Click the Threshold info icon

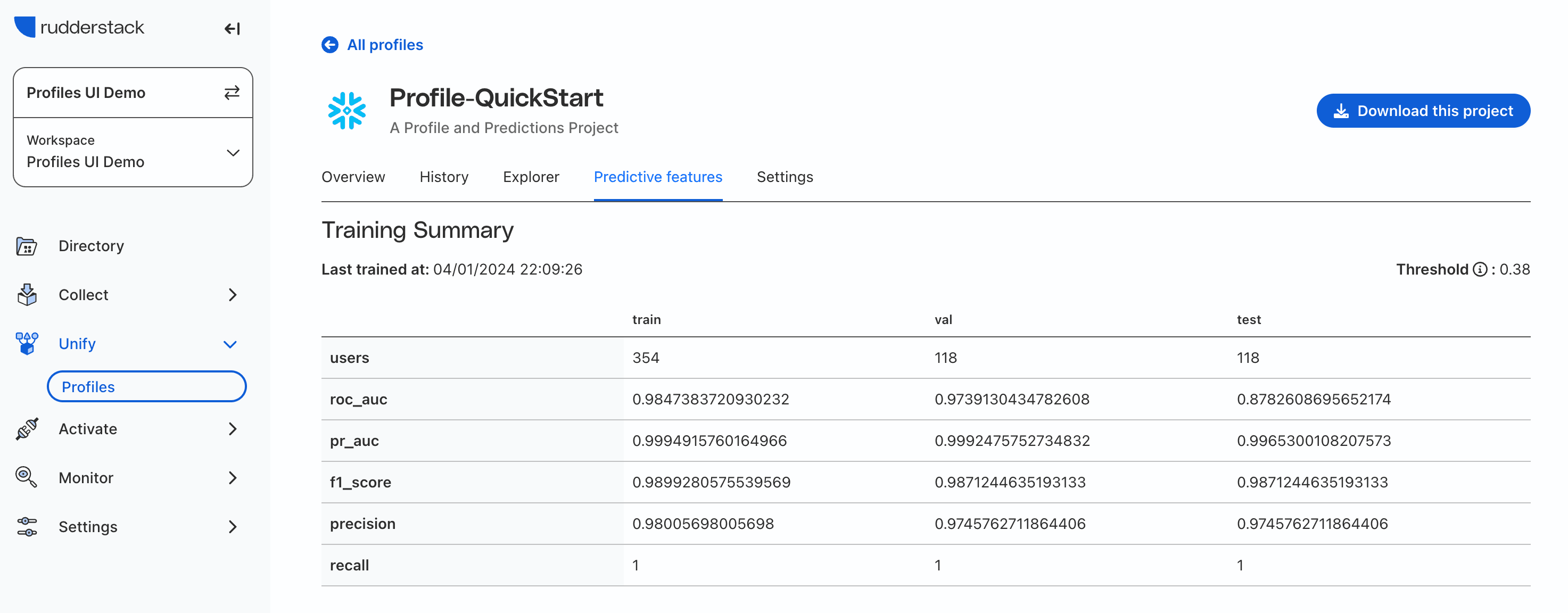(1480, 270)
